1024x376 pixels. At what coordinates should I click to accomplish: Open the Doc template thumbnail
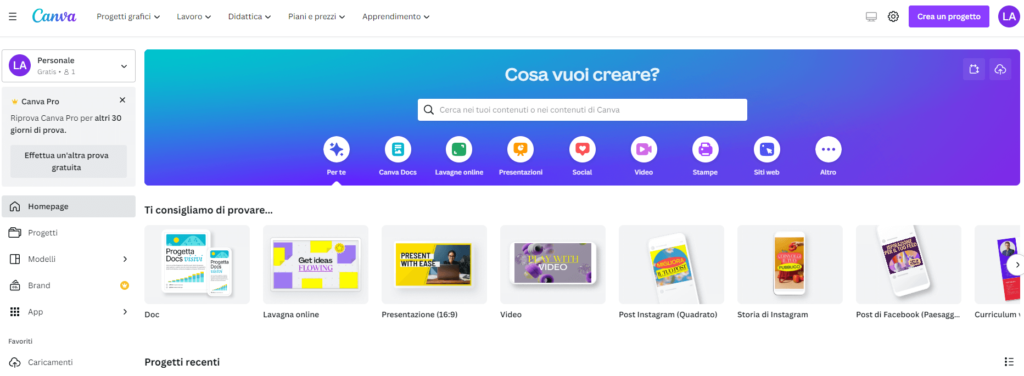197,264
